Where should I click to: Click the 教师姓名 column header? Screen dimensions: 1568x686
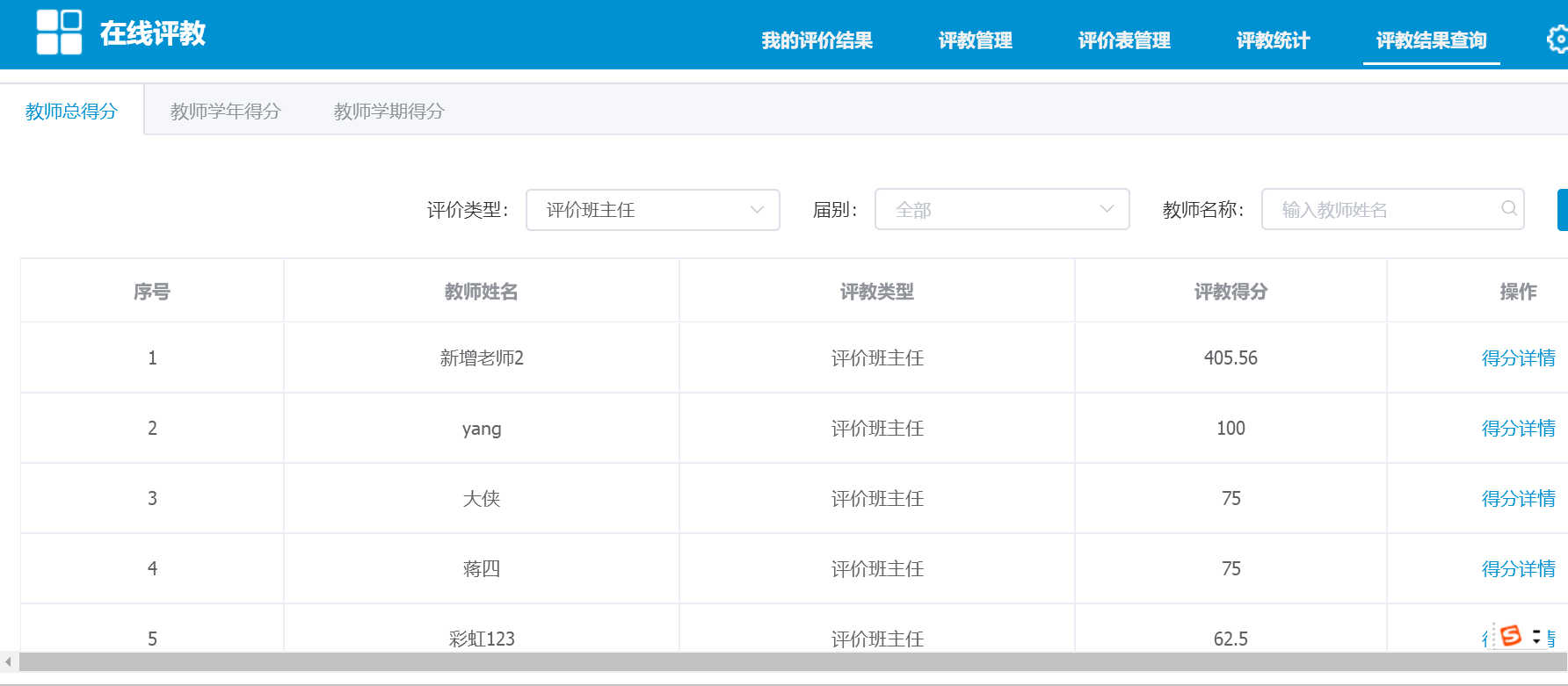[481, 292]
